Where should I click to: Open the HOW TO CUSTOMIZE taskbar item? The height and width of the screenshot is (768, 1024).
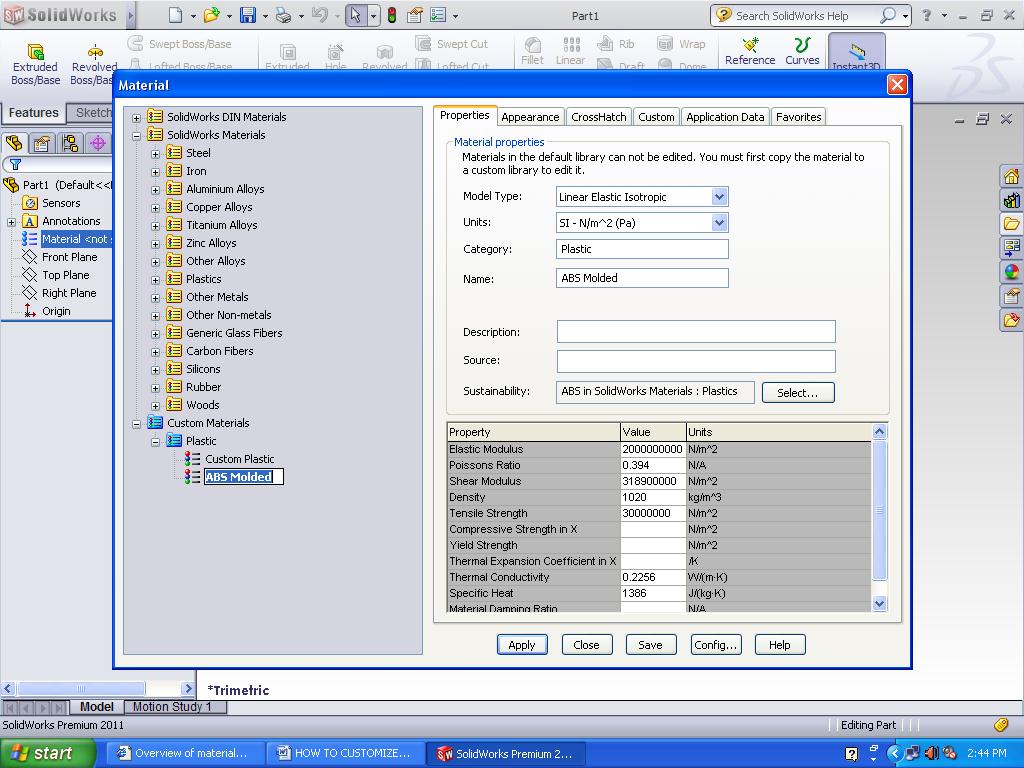[x=345, y=753]
